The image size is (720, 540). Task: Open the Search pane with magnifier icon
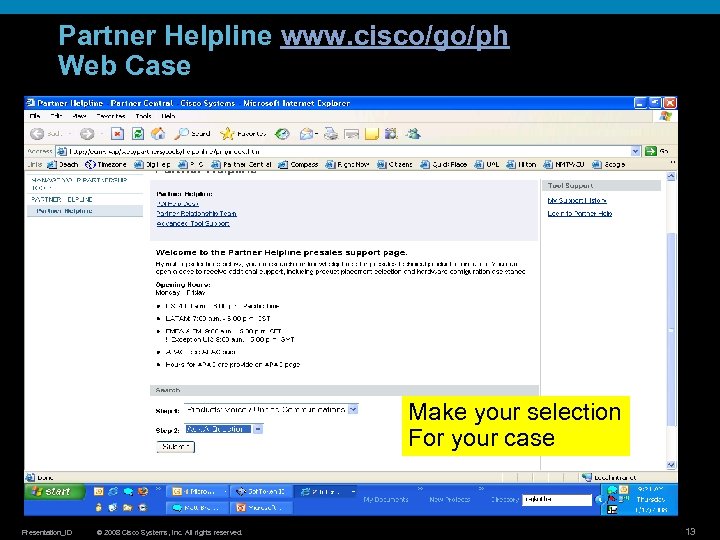(192, 134)
